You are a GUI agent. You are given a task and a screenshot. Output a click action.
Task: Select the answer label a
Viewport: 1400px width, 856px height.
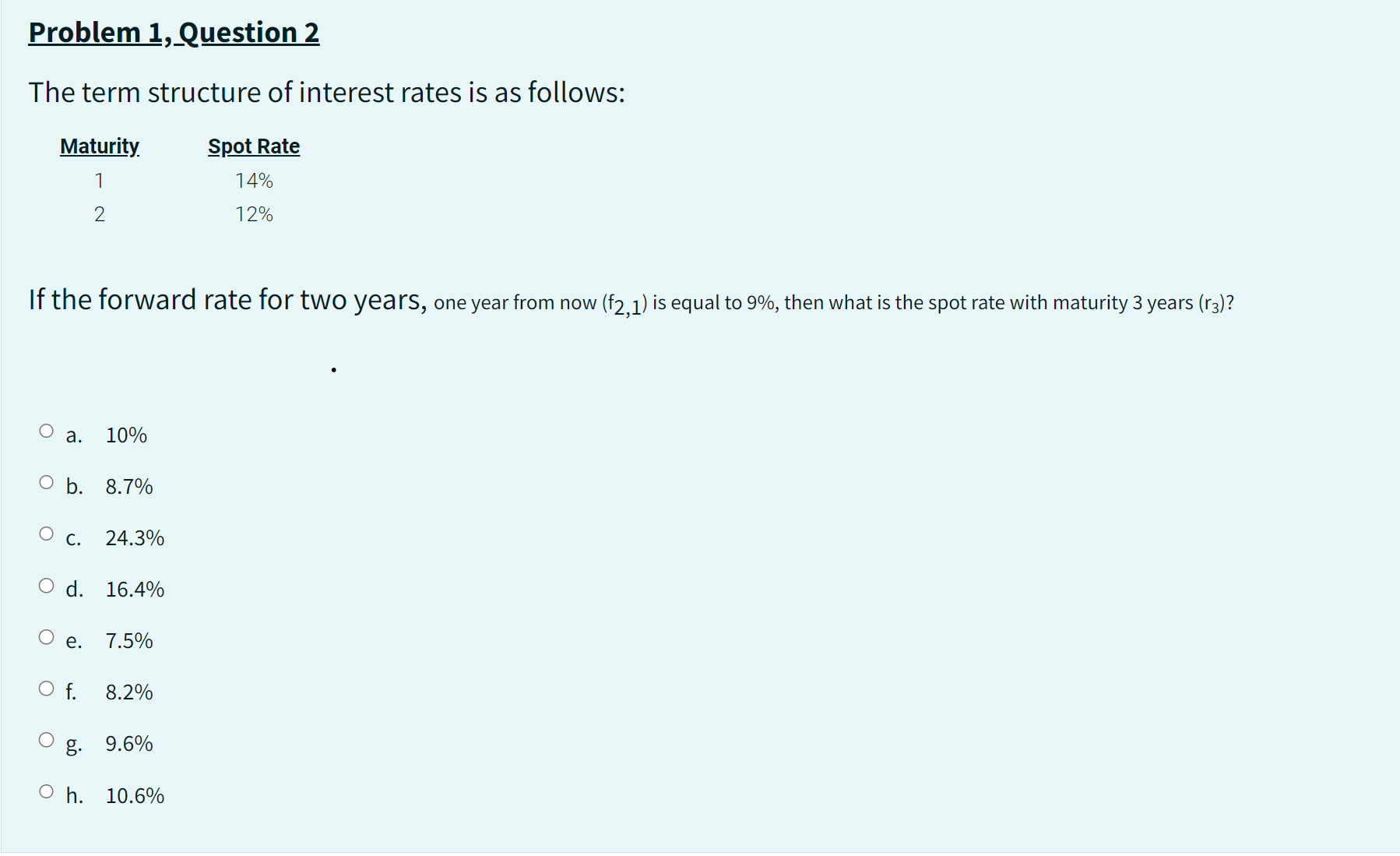(x=74, y=435)
